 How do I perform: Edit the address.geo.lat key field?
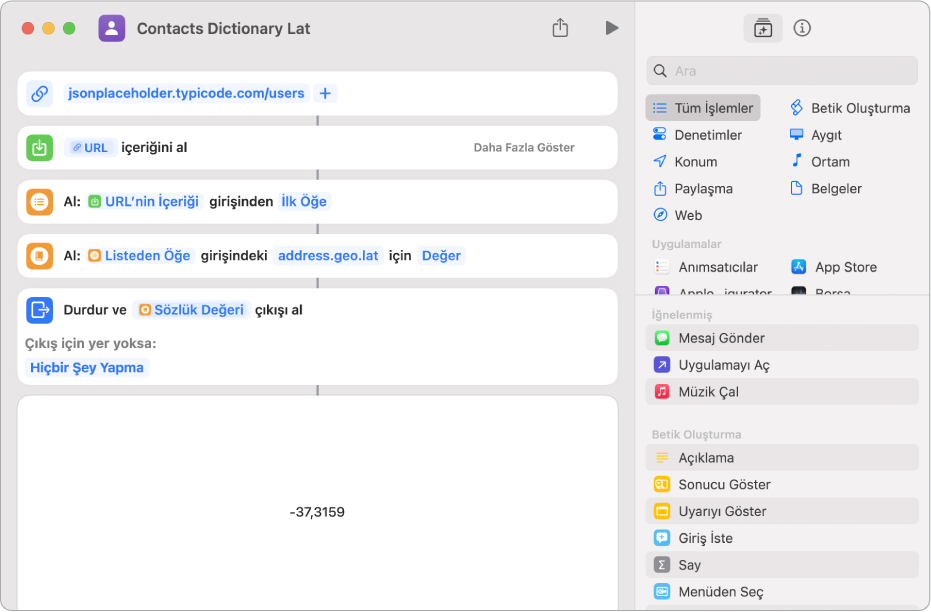tap(328, 256)
